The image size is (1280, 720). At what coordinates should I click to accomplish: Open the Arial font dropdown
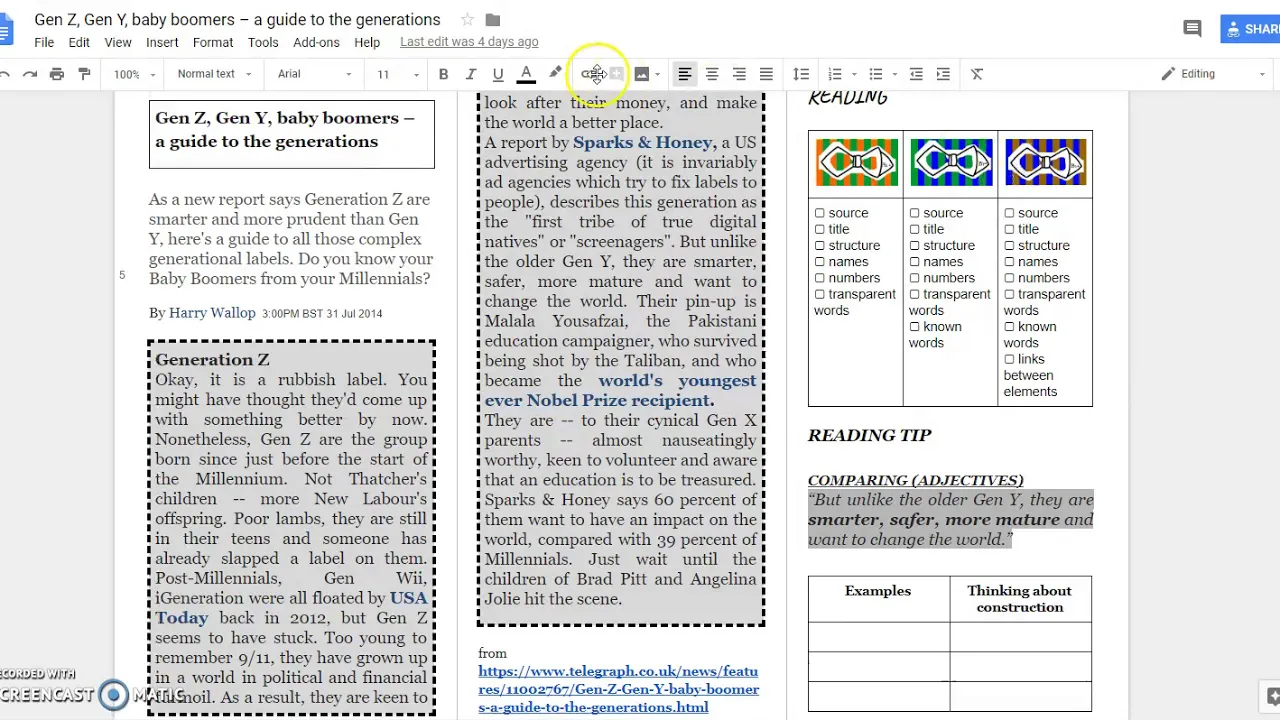click(314, 74)
